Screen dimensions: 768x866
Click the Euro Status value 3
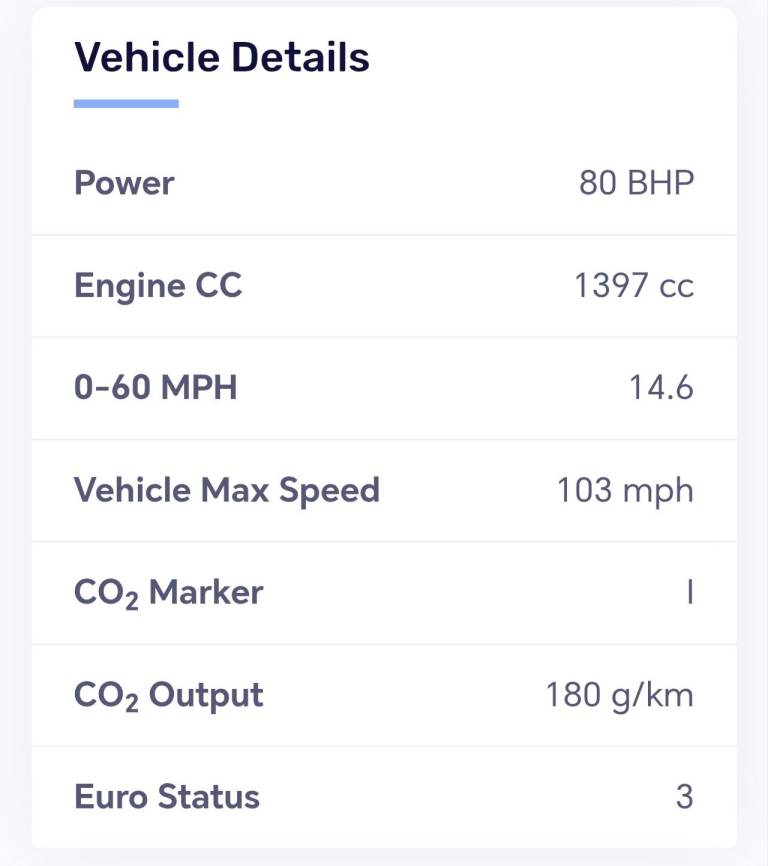coord(684,797)
